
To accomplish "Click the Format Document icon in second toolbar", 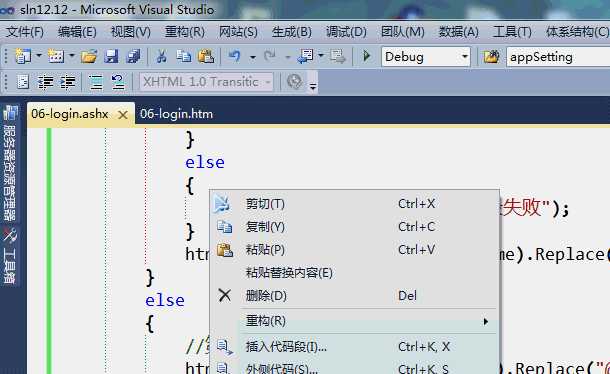I will click(23, 82).
